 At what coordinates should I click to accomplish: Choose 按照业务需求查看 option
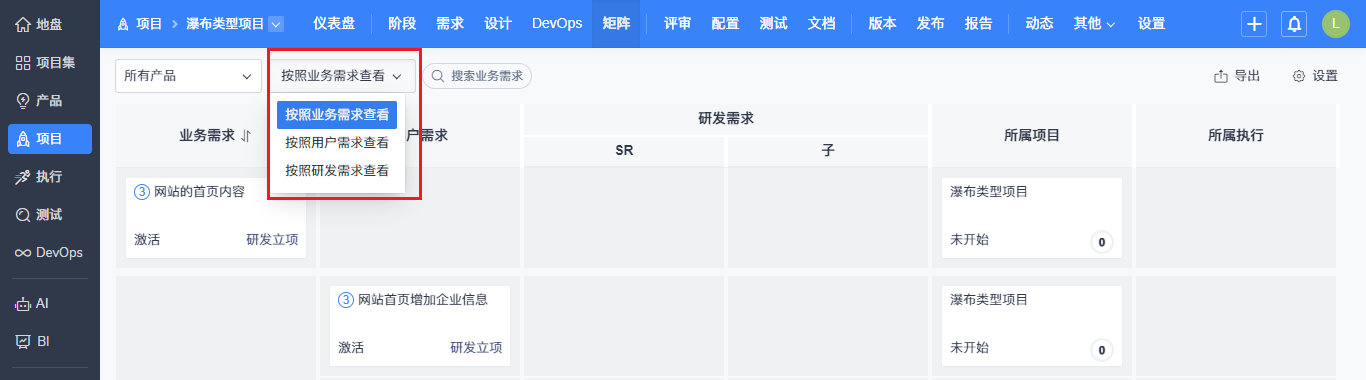(x=337, y=115)
